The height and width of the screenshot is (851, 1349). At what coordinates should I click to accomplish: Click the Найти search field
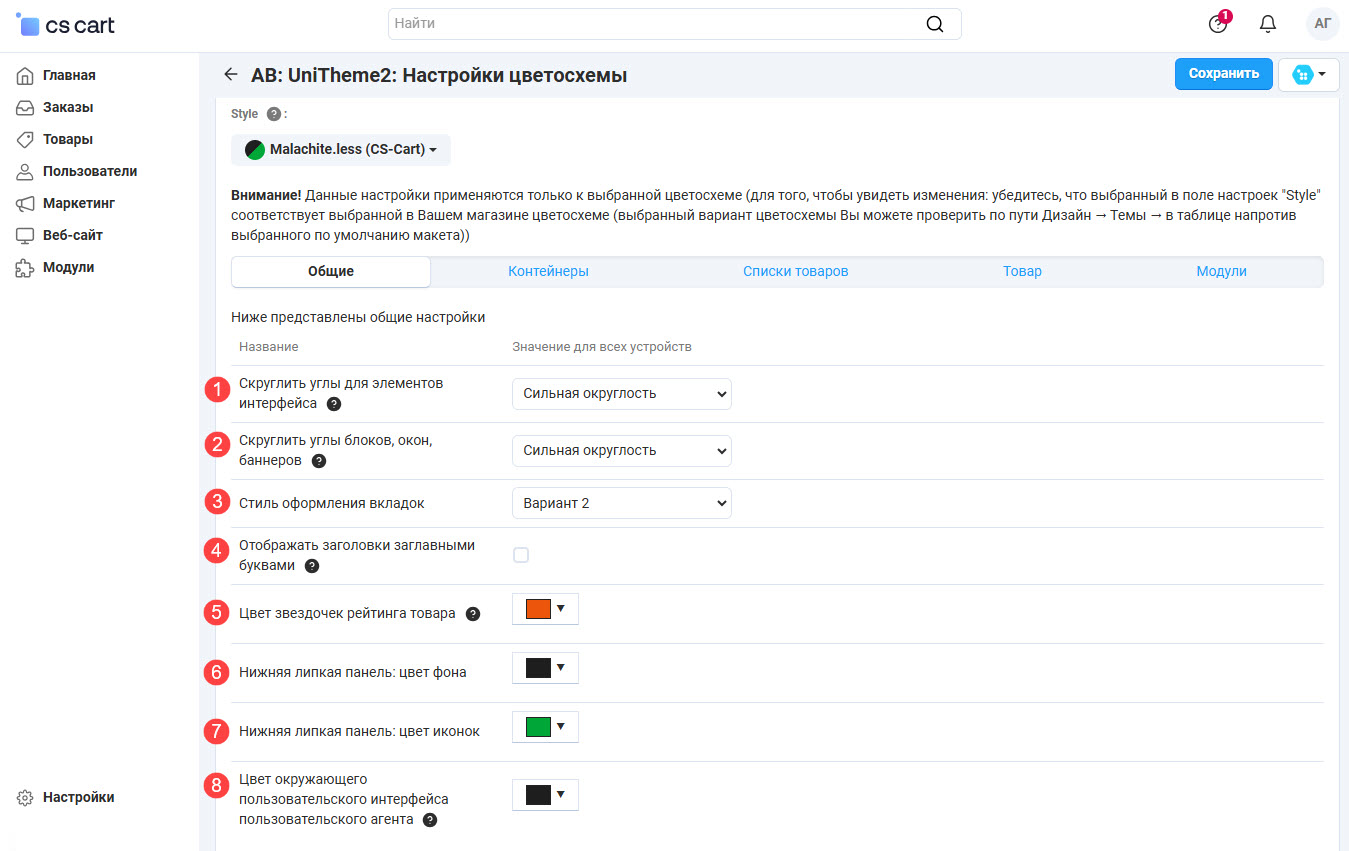click(x=655, y=24)
